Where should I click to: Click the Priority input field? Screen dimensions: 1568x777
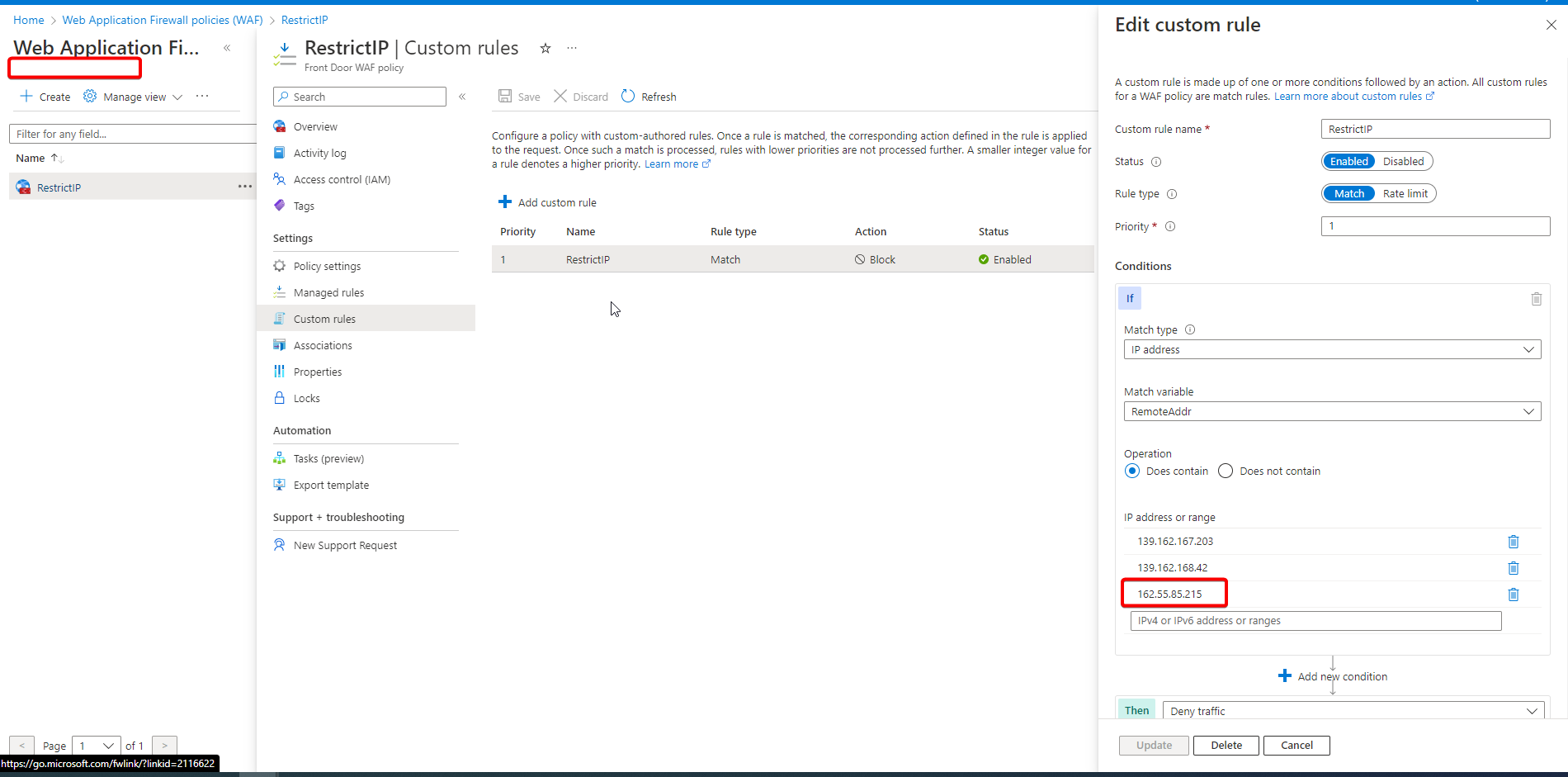click(x=1435, y=226)
